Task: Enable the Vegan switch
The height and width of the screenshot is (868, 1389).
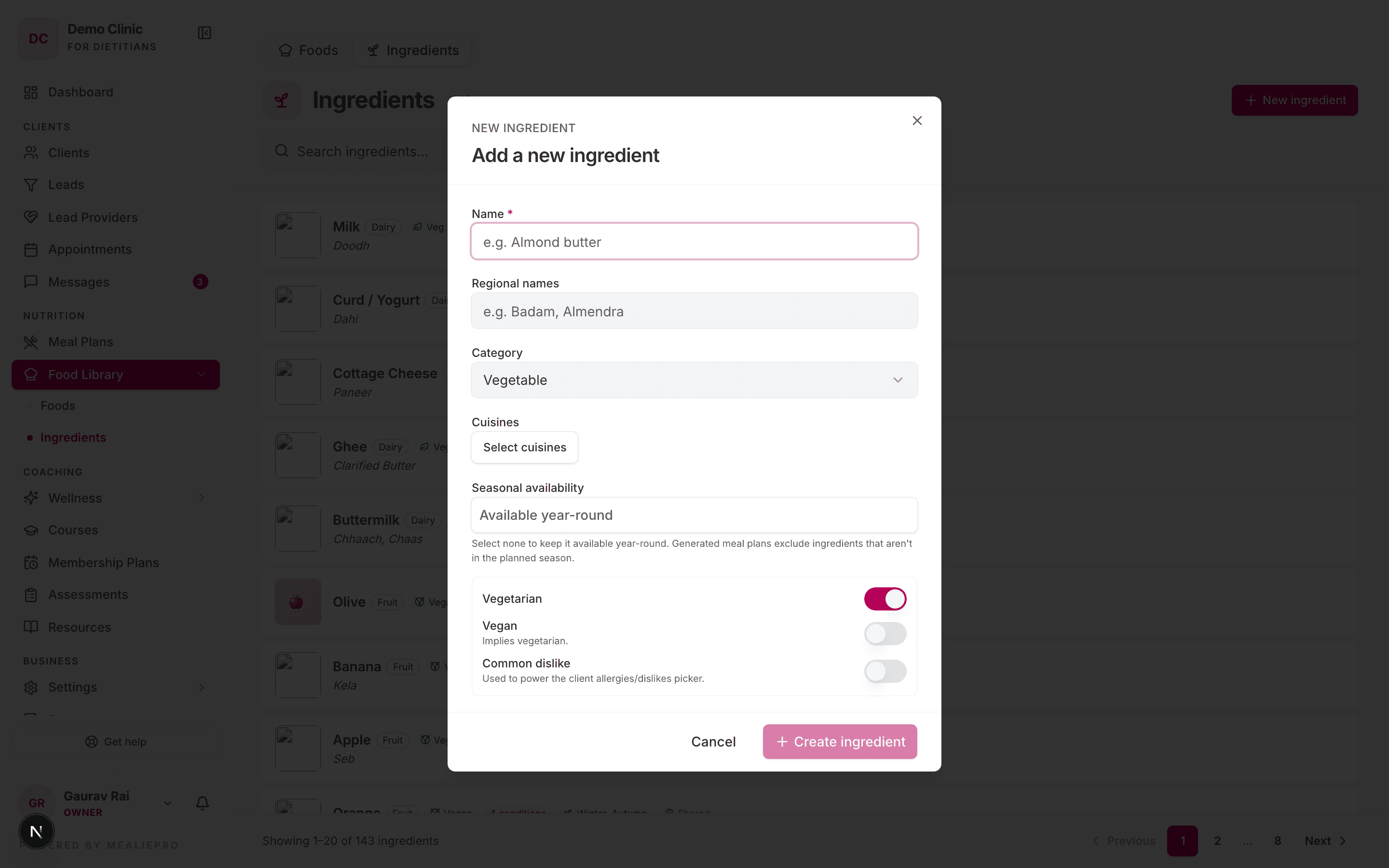Action: [x=885, y=634]
